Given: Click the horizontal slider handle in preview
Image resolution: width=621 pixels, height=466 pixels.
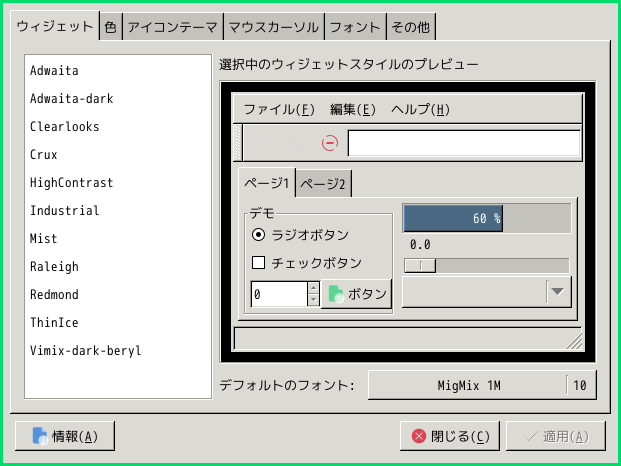Looking at the screenshot, I should coord(420,266).
